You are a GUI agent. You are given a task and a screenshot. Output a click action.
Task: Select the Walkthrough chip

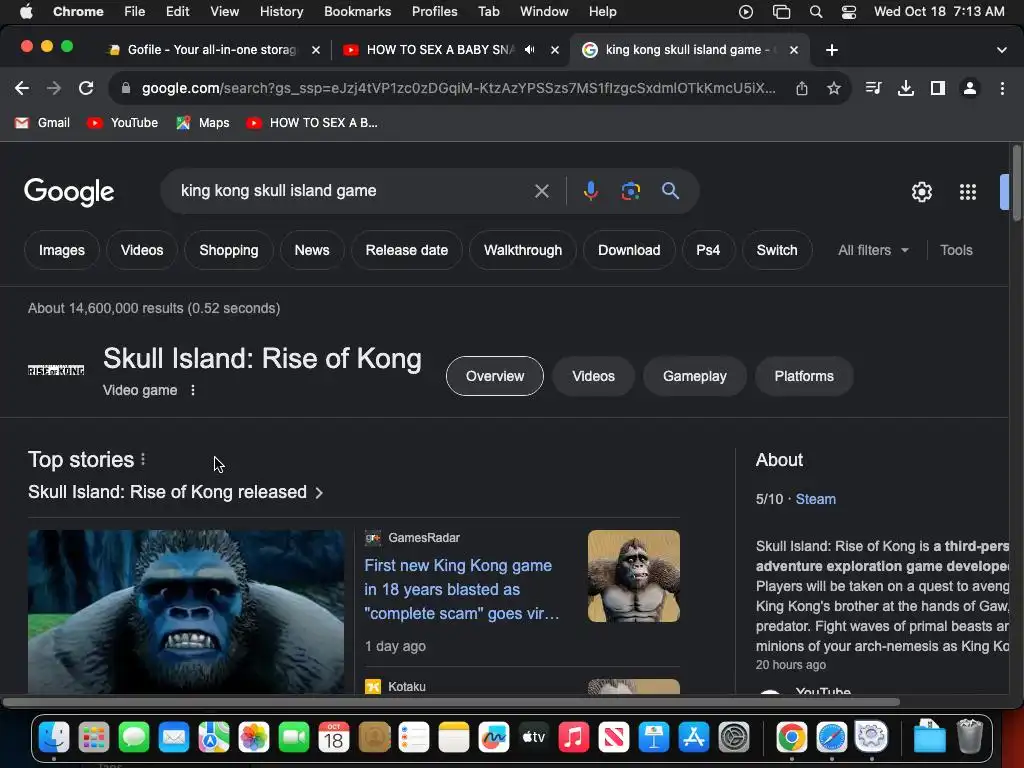pos(523,250)
